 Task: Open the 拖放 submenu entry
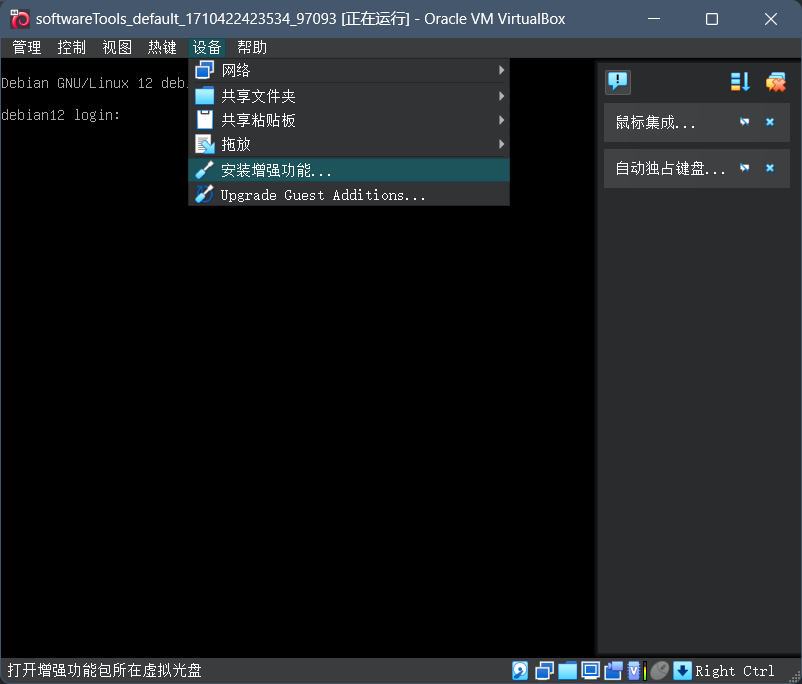pos(348,144)
